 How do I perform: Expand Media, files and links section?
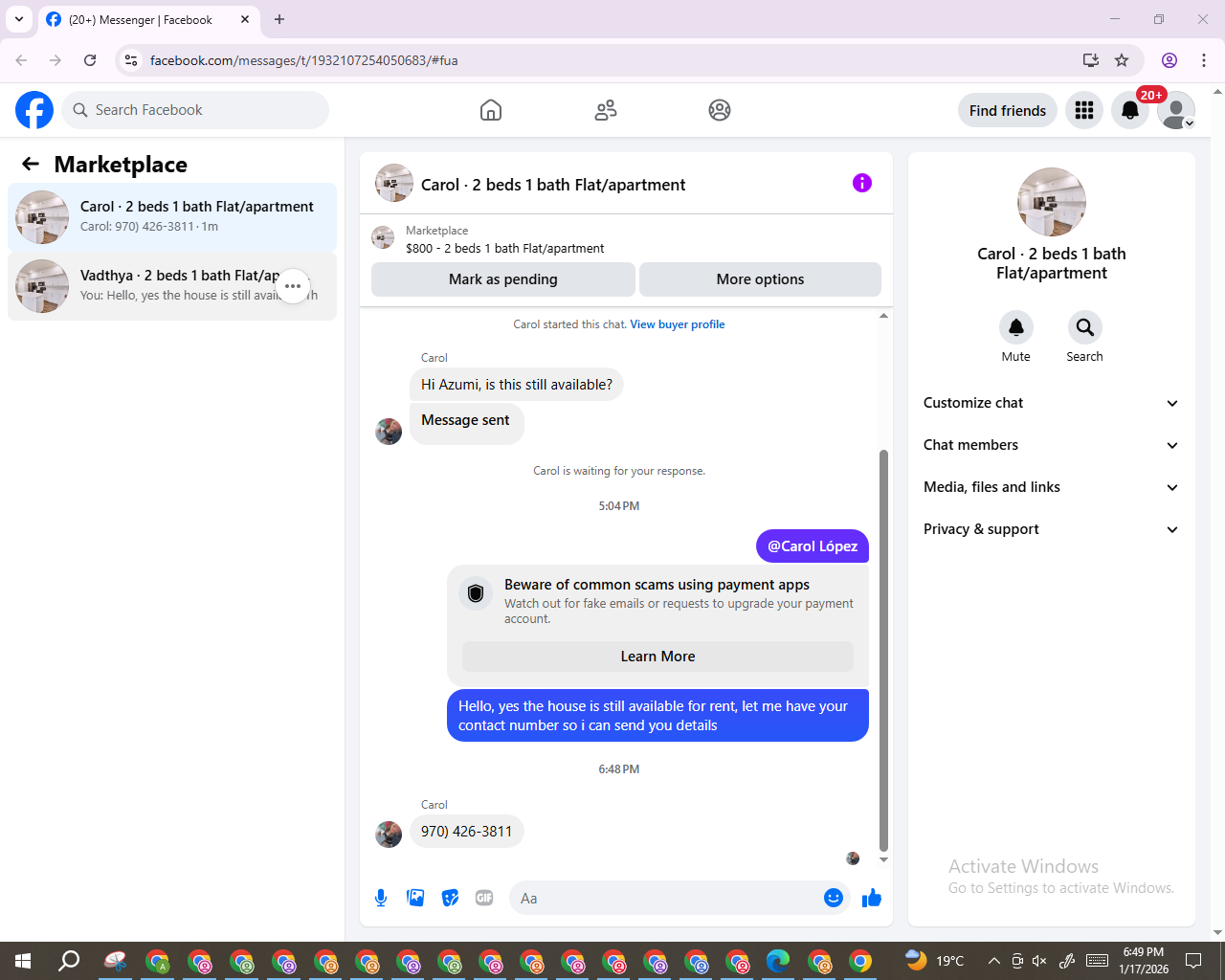[1051, 487]
